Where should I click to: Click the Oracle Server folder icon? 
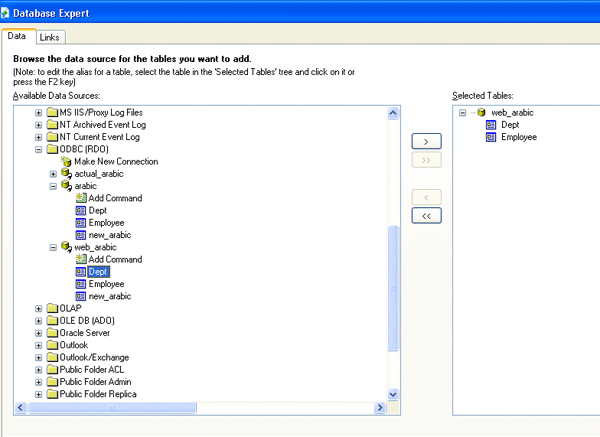tap(52, 333)
